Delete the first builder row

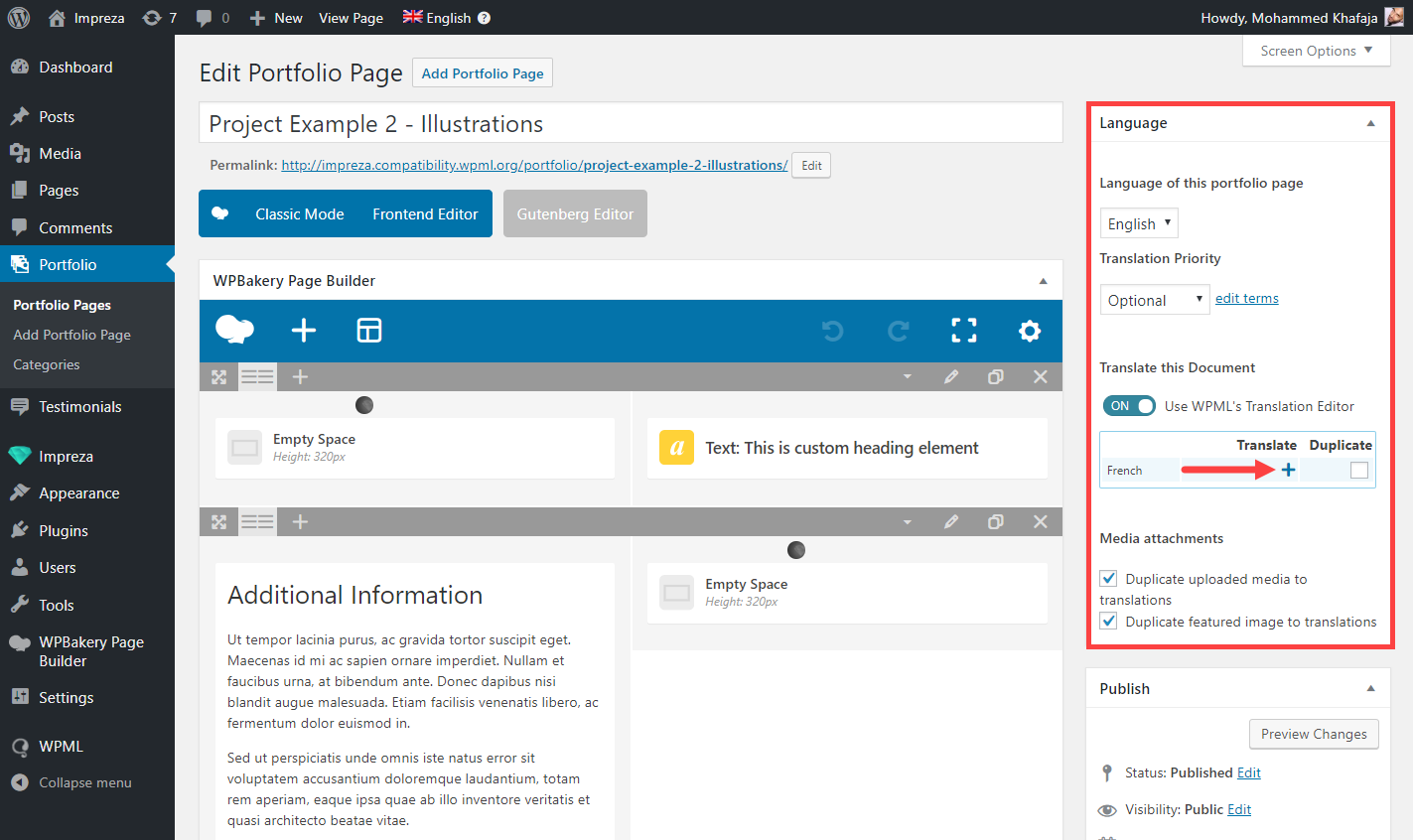click(x=1041, y=377)
